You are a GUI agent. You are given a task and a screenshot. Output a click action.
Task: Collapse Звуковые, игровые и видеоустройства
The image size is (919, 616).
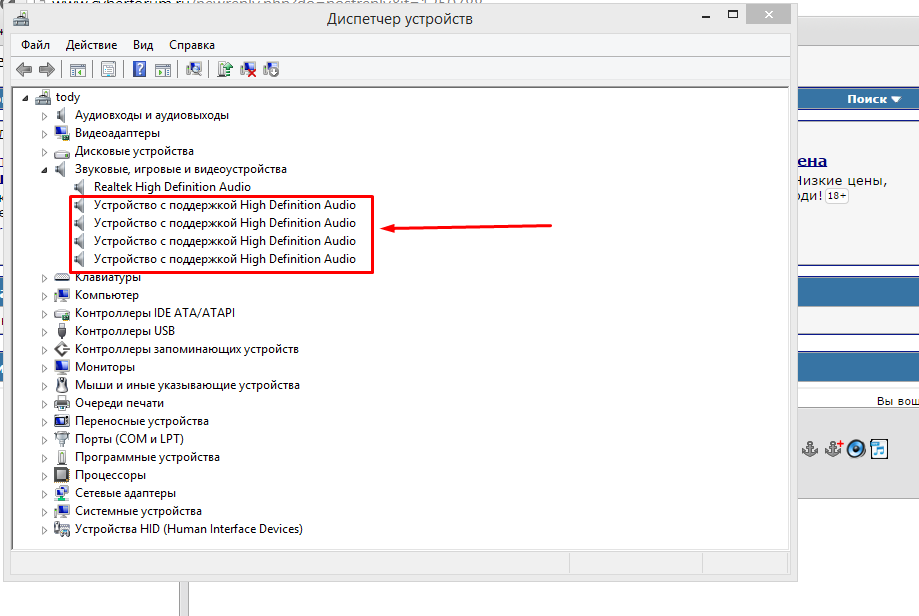[45, 170]
